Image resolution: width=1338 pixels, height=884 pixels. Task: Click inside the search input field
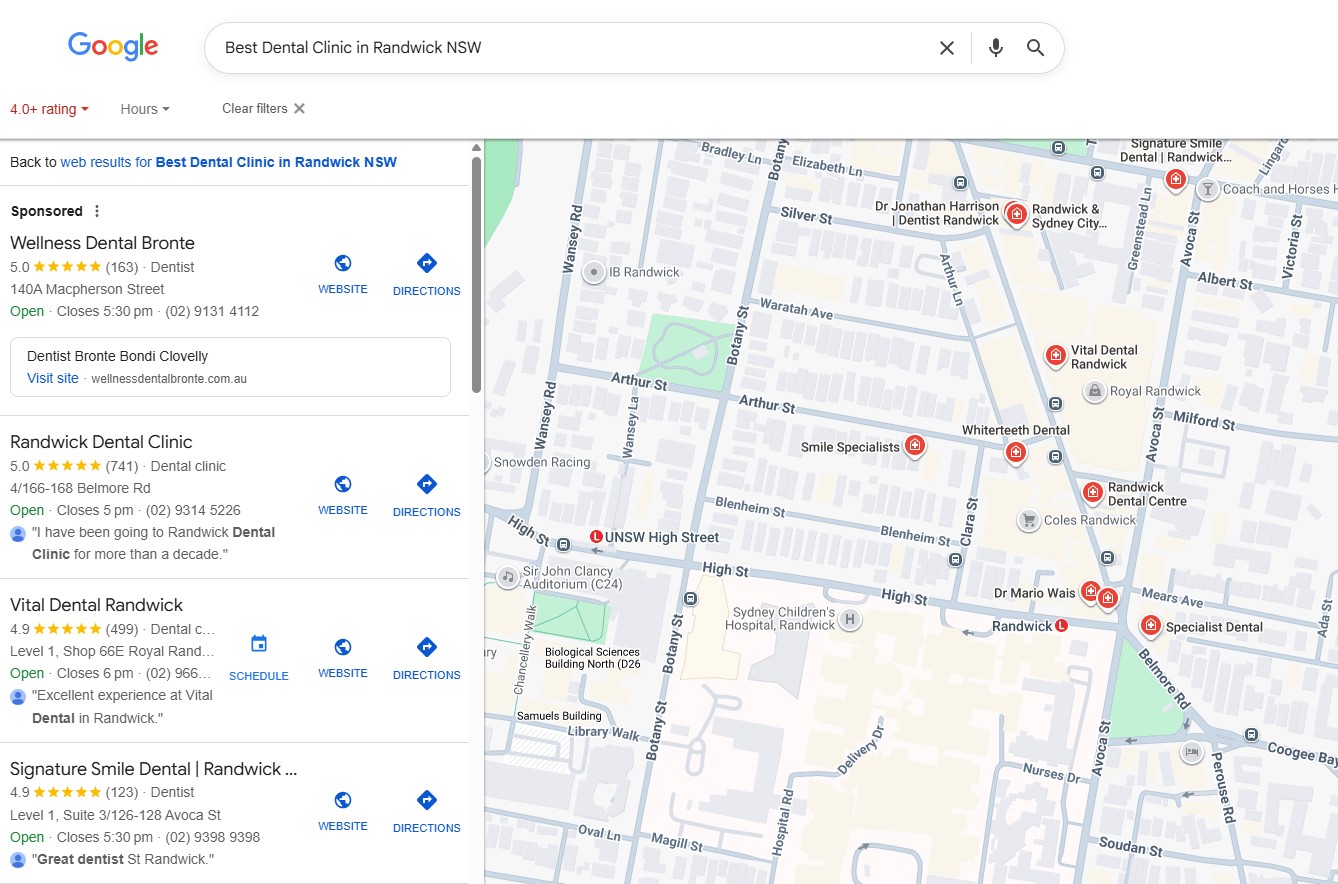pos(570,48)
